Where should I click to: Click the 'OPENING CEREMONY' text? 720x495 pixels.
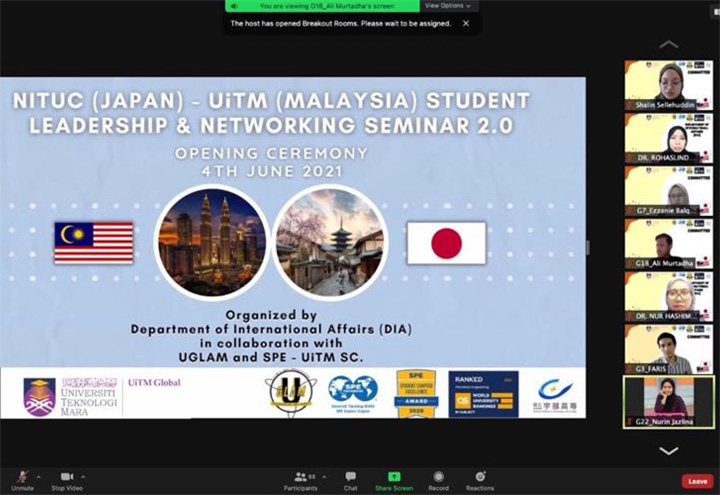[x=272, y=153]
